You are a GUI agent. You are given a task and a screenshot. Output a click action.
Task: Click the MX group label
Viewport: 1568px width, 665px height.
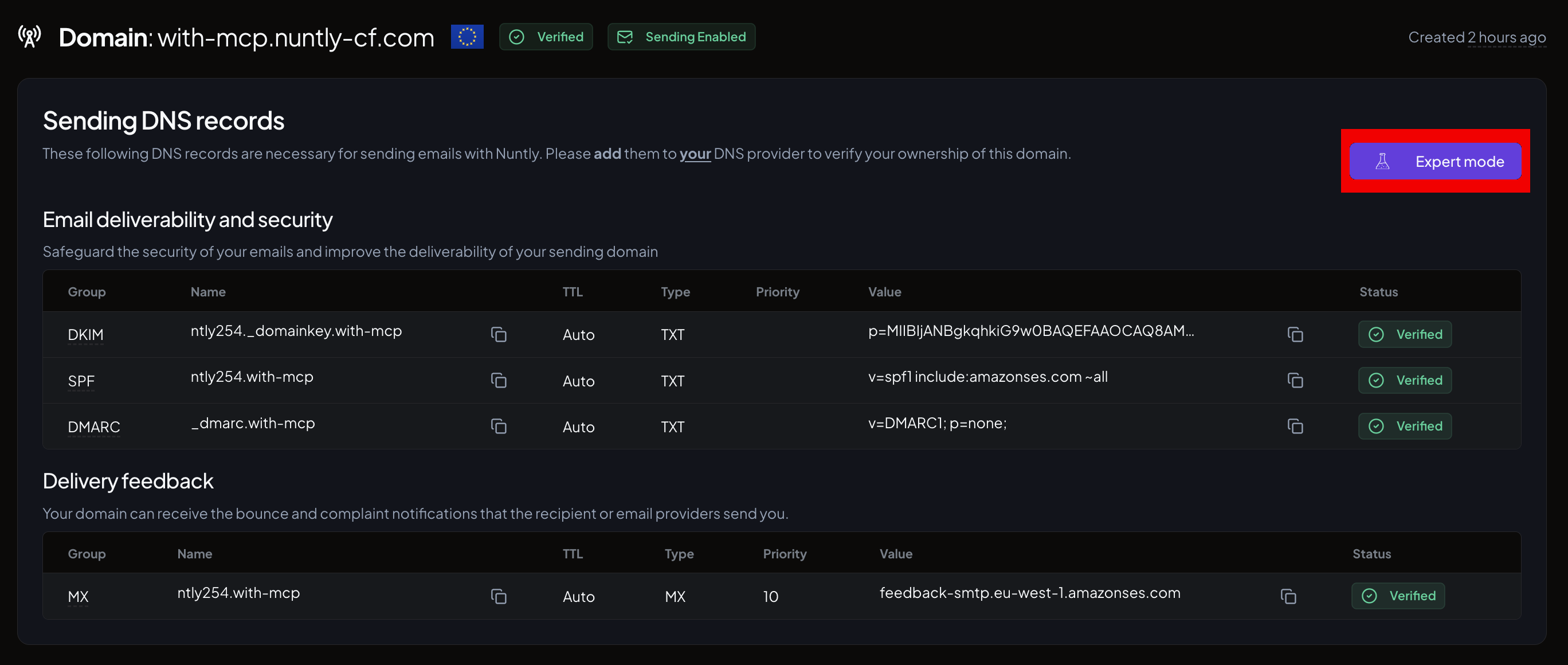78,597
